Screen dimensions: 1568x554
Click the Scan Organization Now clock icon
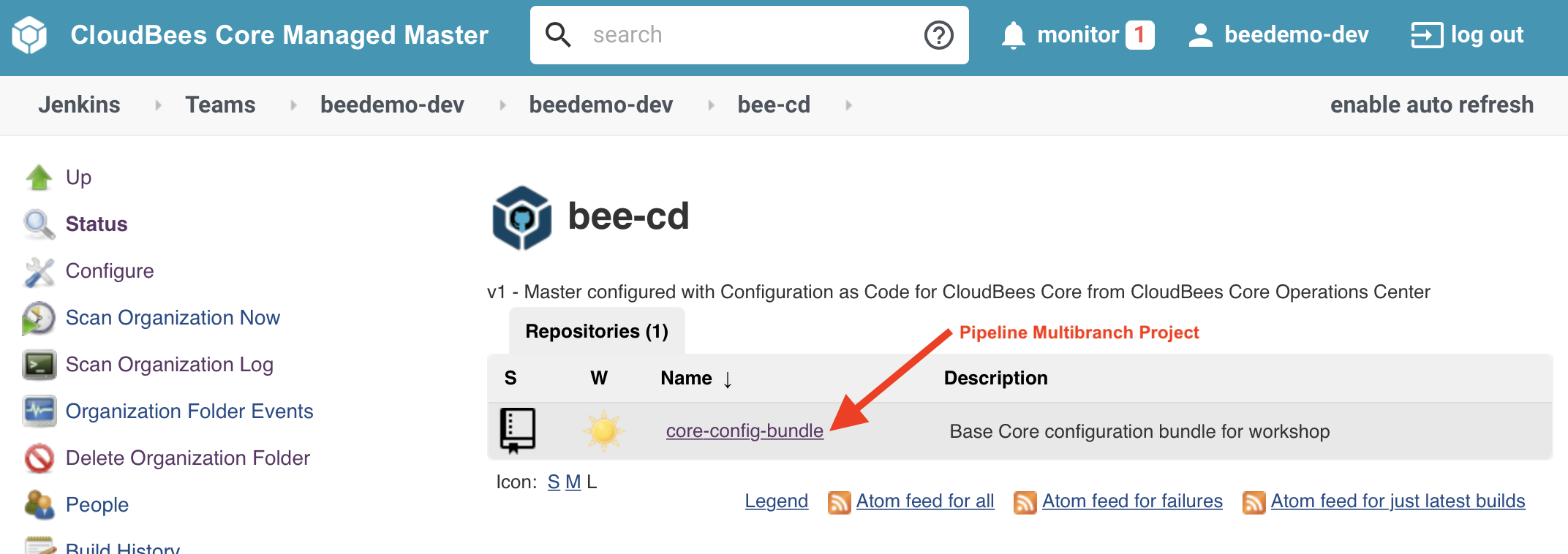(x=39, y=318)
